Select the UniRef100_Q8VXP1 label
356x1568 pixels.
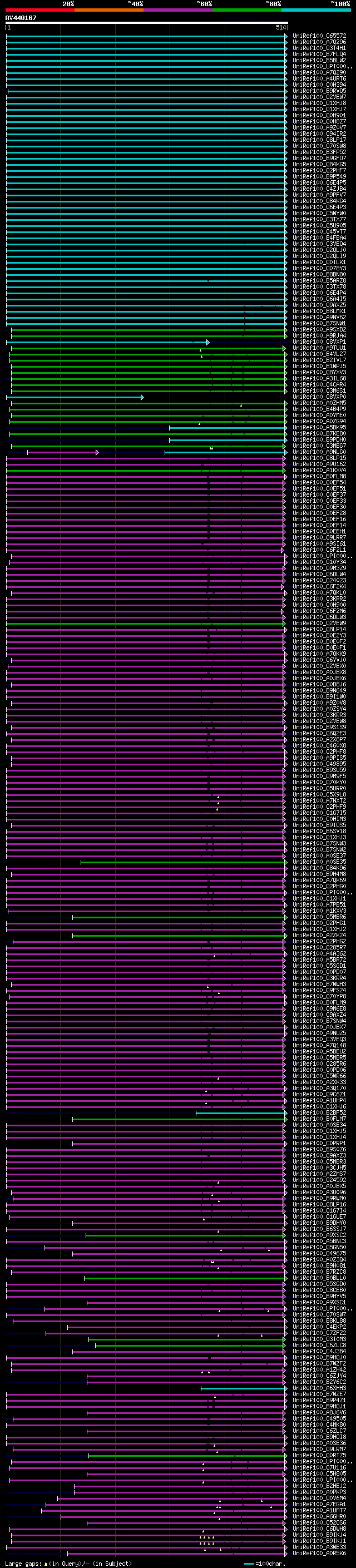319,342
